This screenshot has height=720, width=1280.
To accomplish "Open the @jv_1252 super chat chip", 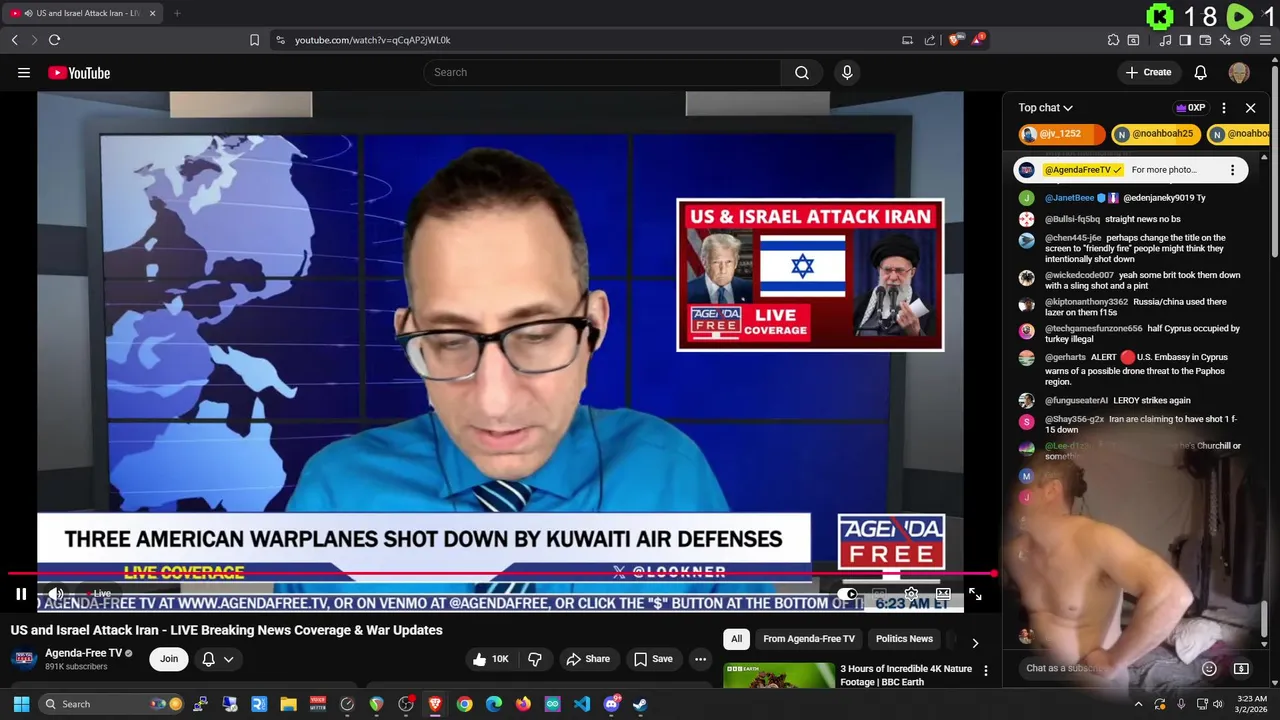I will point(1062,134).
